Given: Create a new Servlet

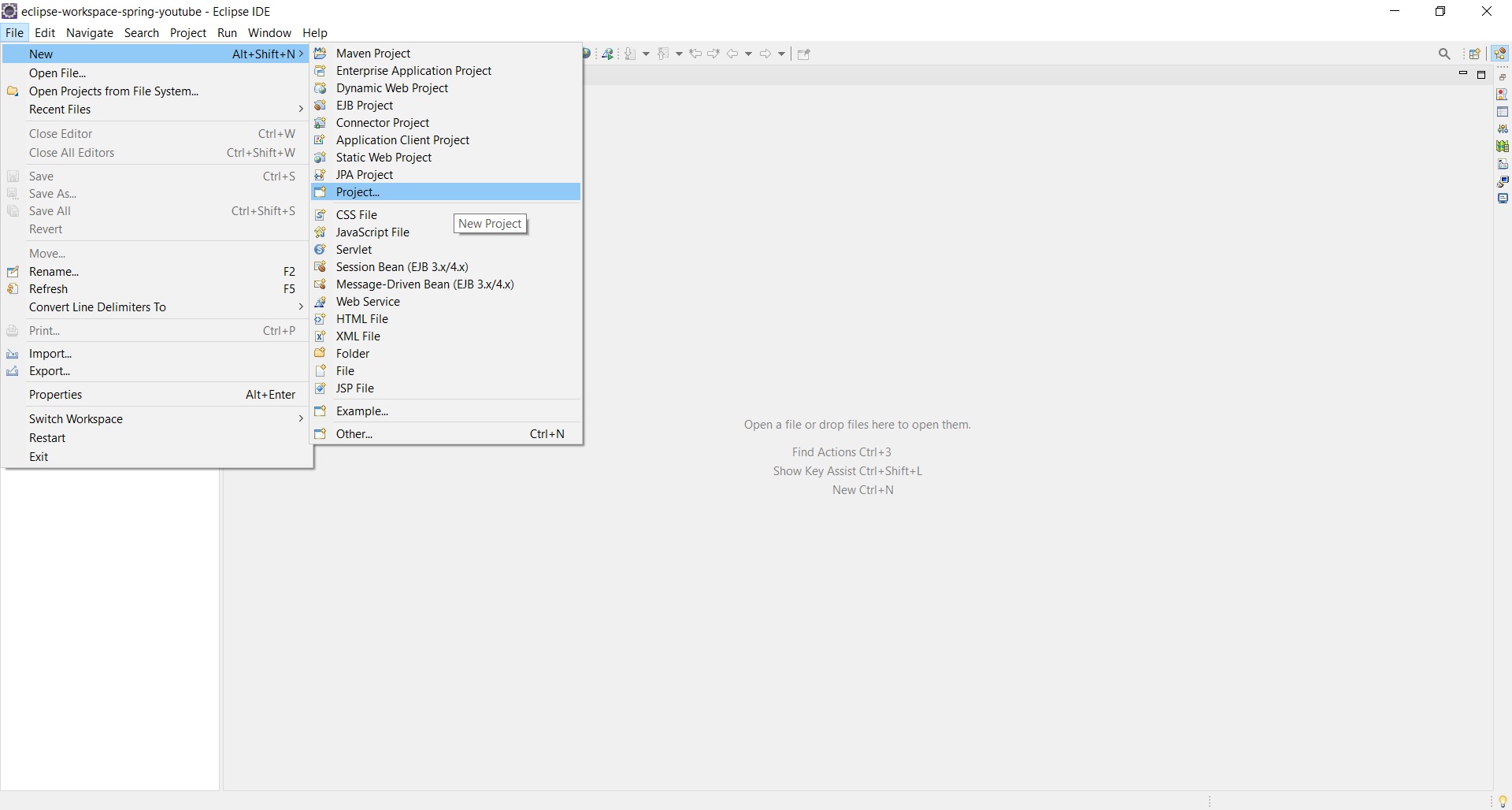Looking at the screenshot, I should 446,249.
